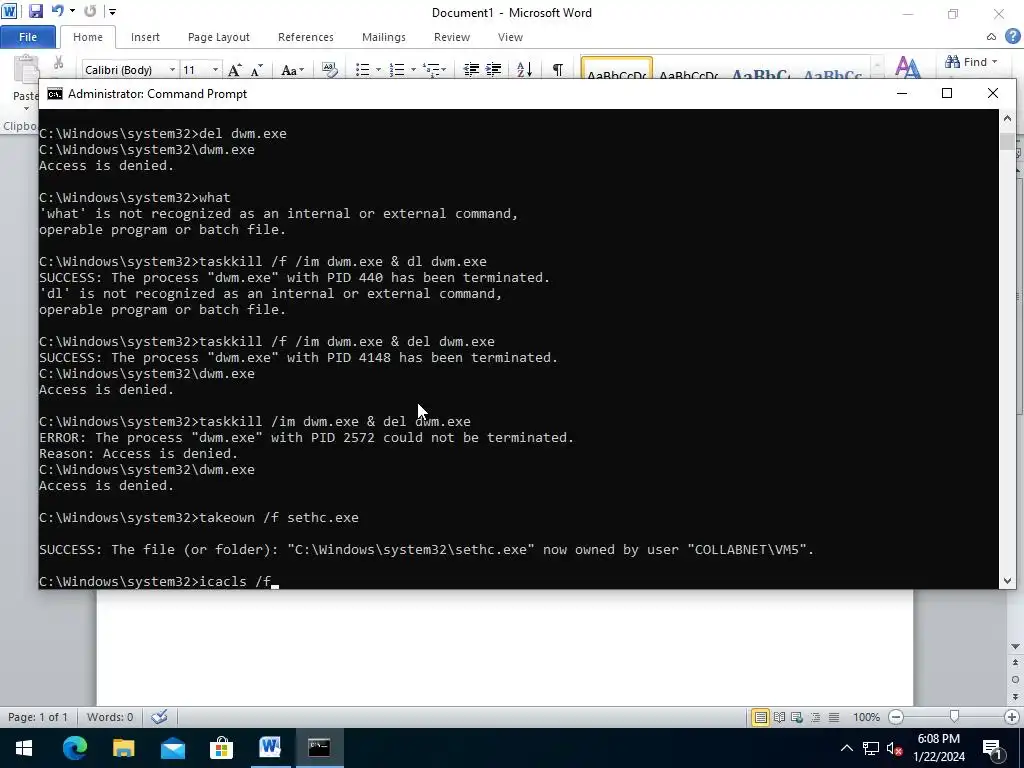Open the Change Case menu
Screen dimensions: 1024x768
click(292, 70)
